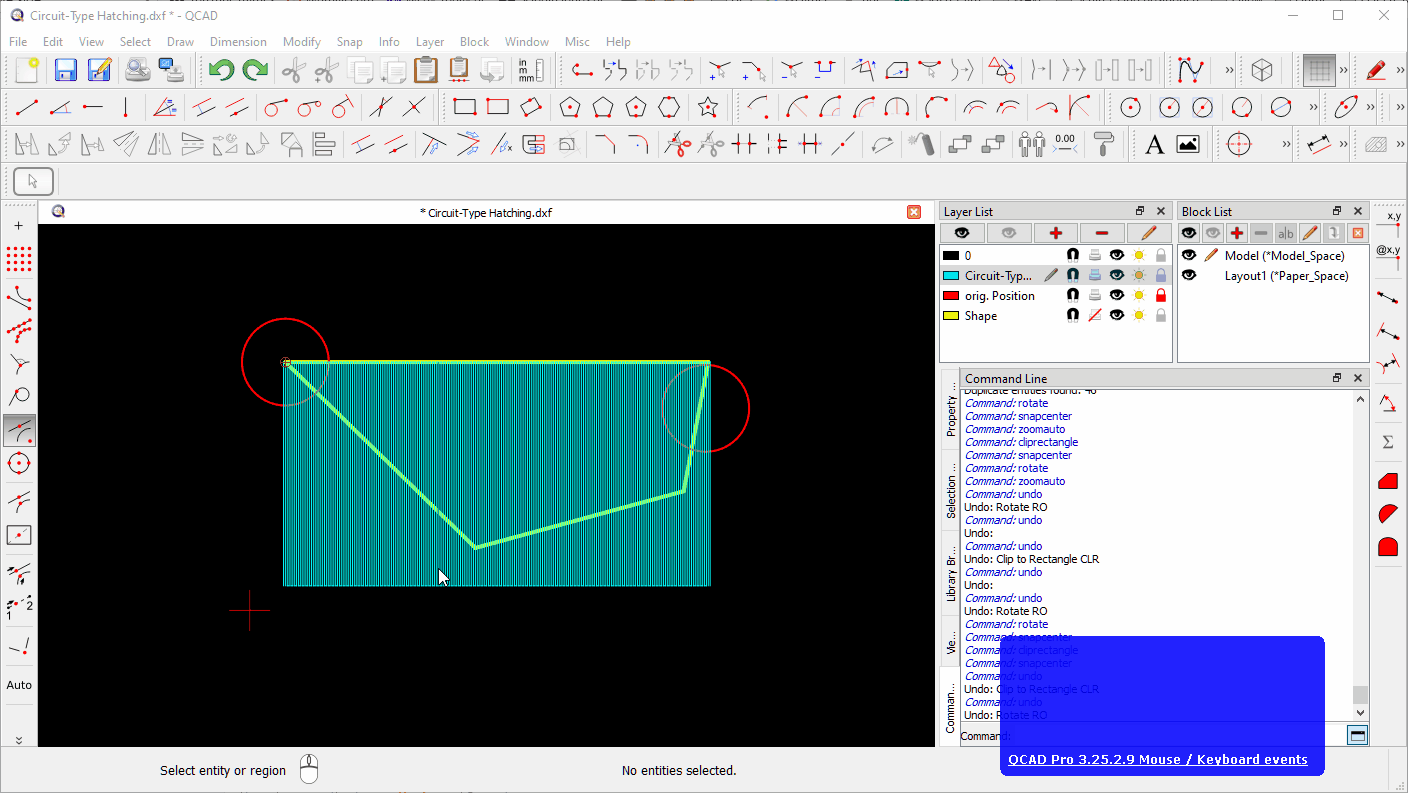
Task: Save the current drawing
Action: [x=64, y=70]
